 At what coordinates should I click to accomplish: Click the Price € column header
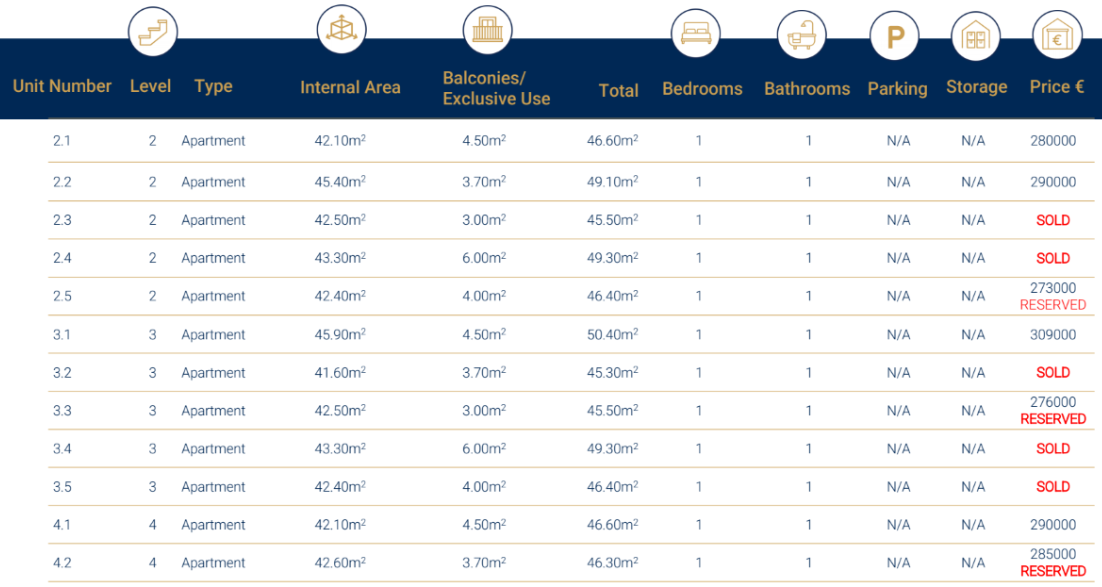click(1057, 87)
